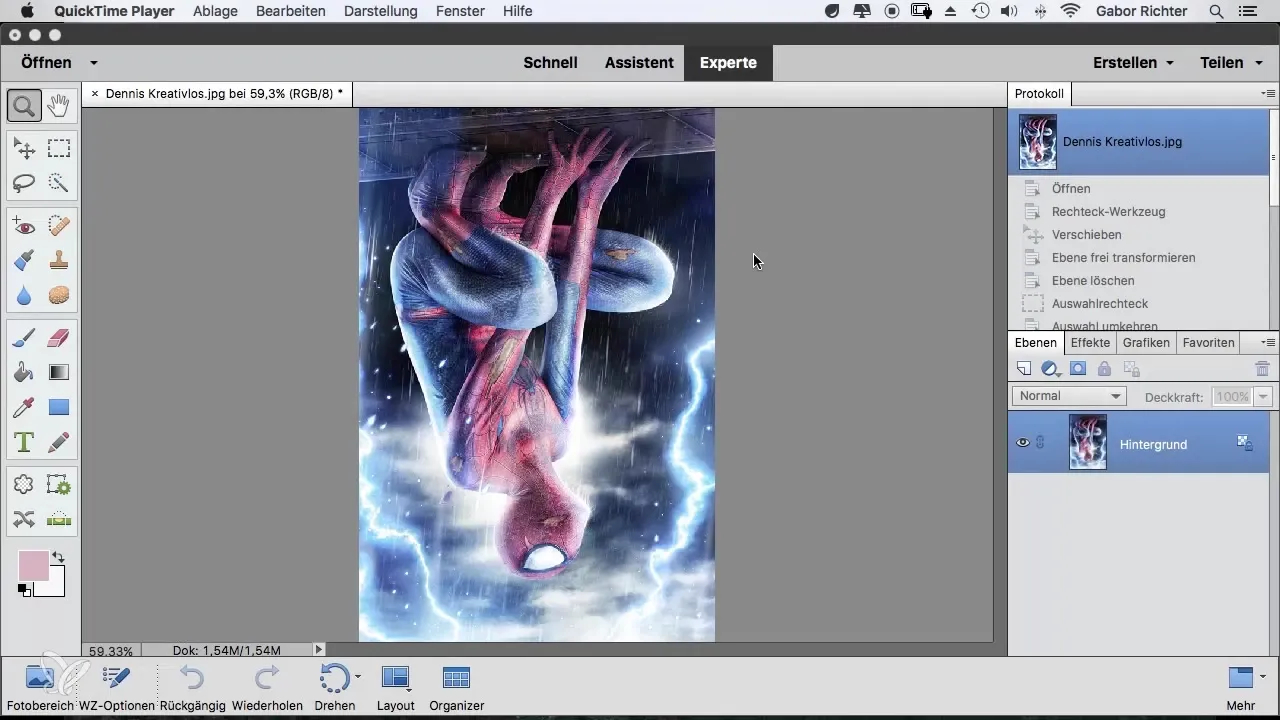This screenshot has width=1280, height=720.
Task: Select the Gradient tool
Action: click(59, 373)
